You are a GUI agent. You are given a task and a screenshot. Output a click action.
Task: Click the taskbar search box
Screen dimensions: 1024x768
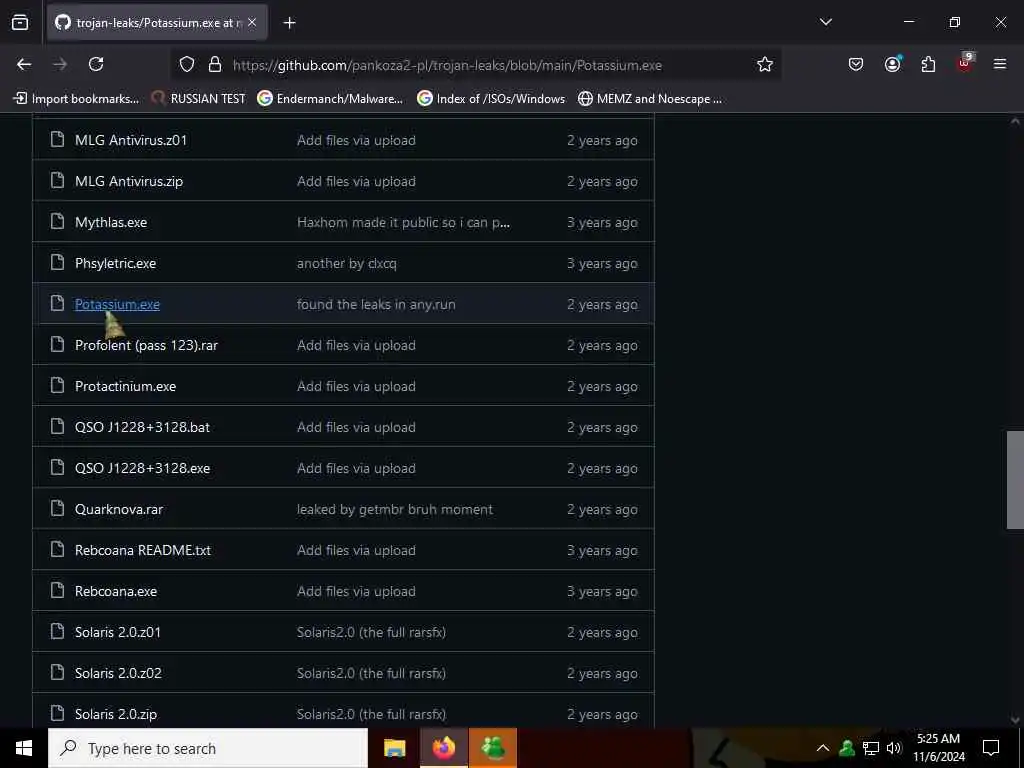tap(208, 748)
